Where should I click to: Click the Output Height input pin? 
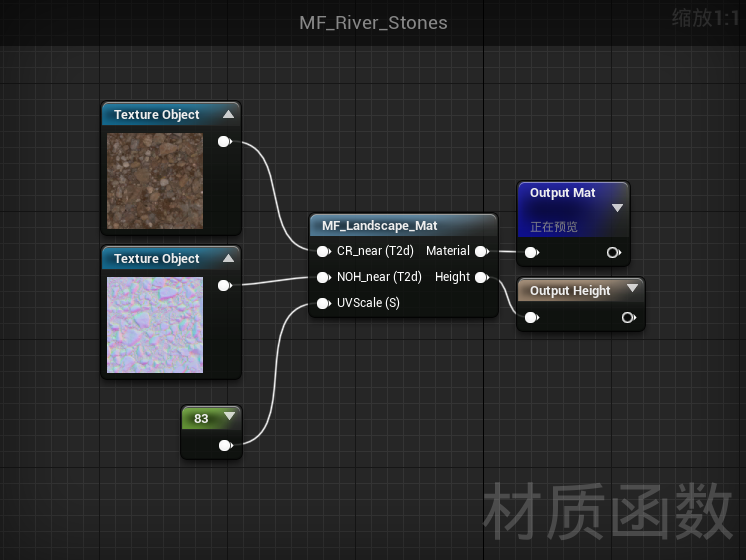(x=531, y=317)
